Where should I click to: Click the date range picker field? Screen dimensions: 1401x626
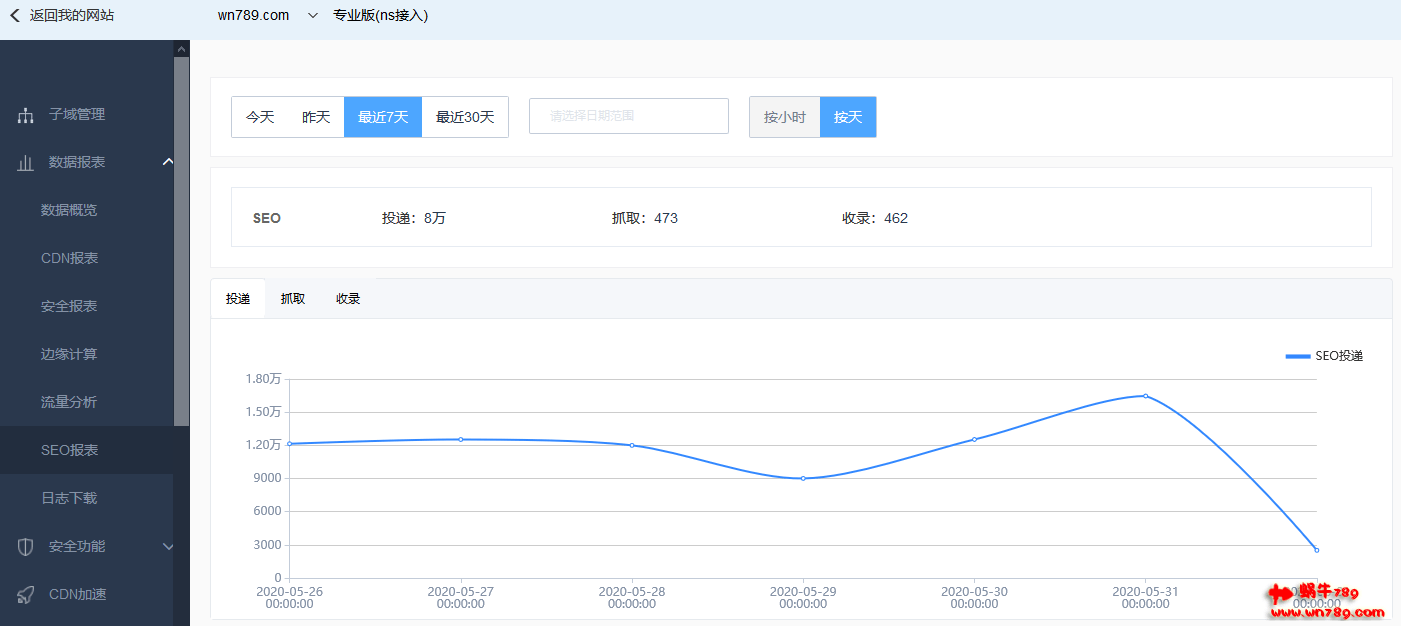click(x=628, y=116)
